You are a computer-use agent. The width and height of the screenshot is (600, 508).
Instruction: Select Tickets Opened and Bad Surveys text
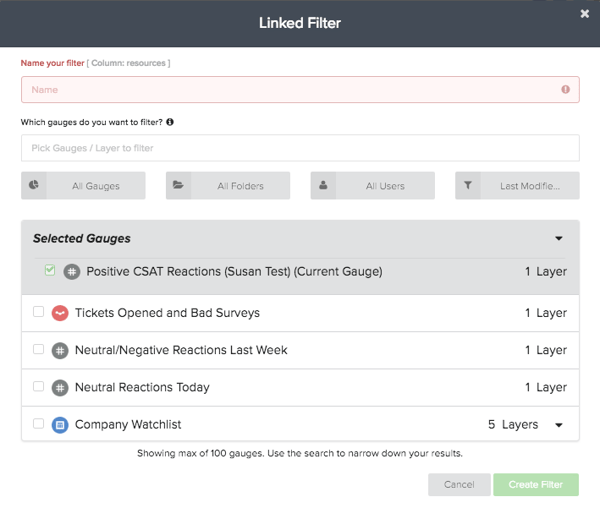pyautogui.click(x=167, y=313)
